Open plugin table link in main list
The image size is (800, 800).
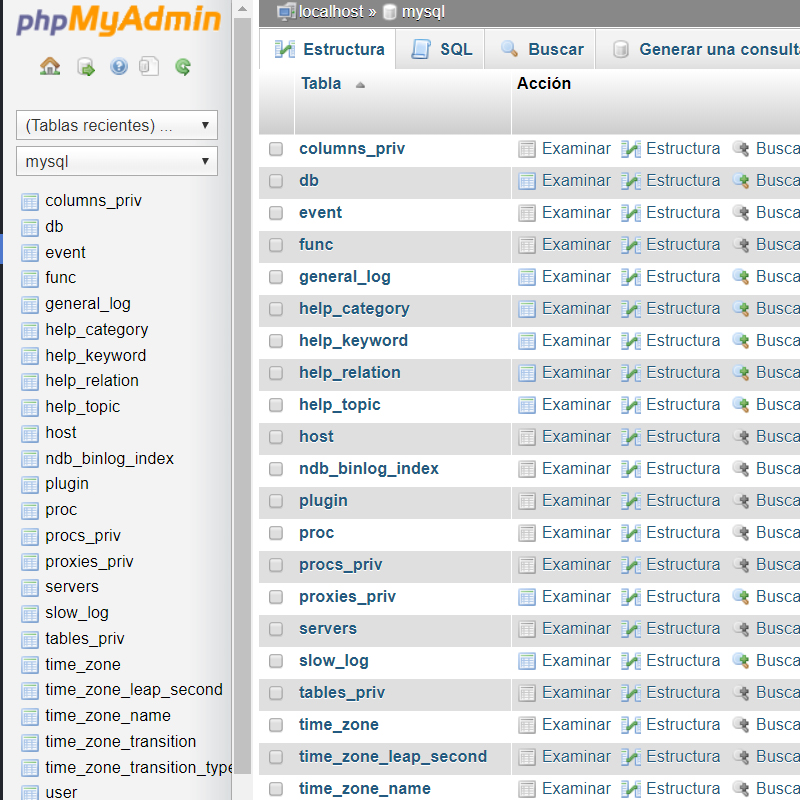pyautogui.click(x=323, y=501)
